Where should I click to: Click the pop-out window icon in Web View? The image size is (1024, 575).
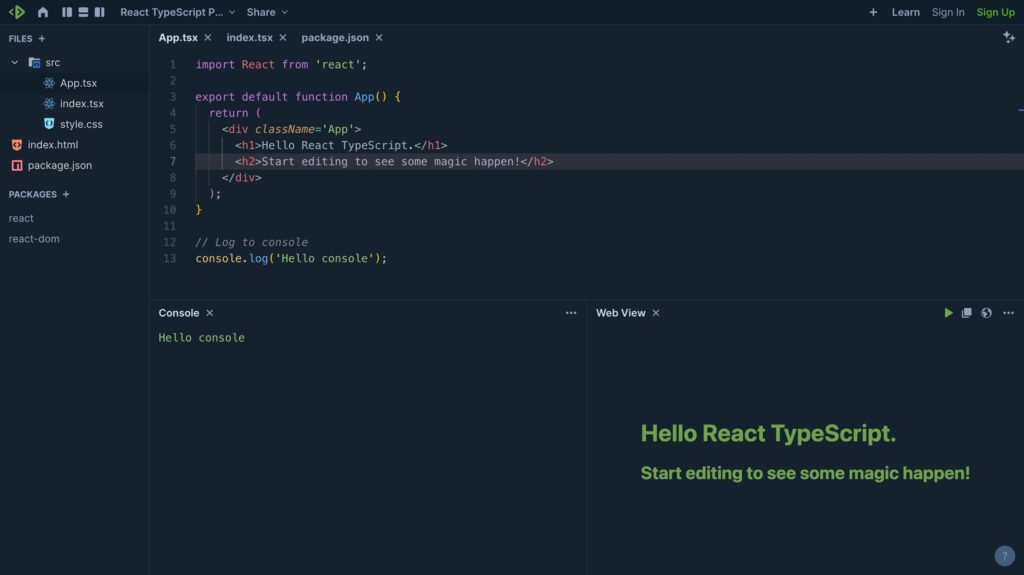click(x=967, y=313)
